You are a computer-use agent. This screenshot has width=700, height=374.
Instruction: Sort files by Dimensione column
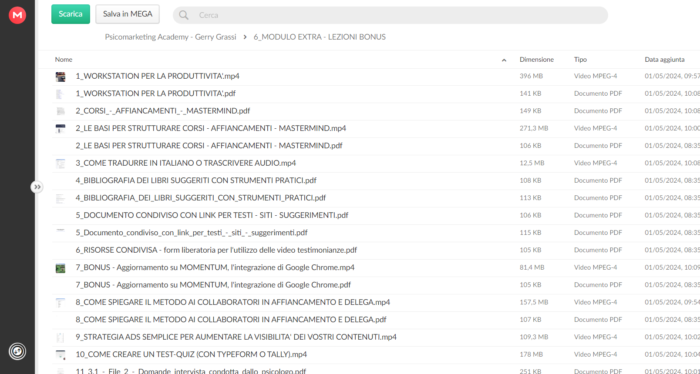click(537, 59)
